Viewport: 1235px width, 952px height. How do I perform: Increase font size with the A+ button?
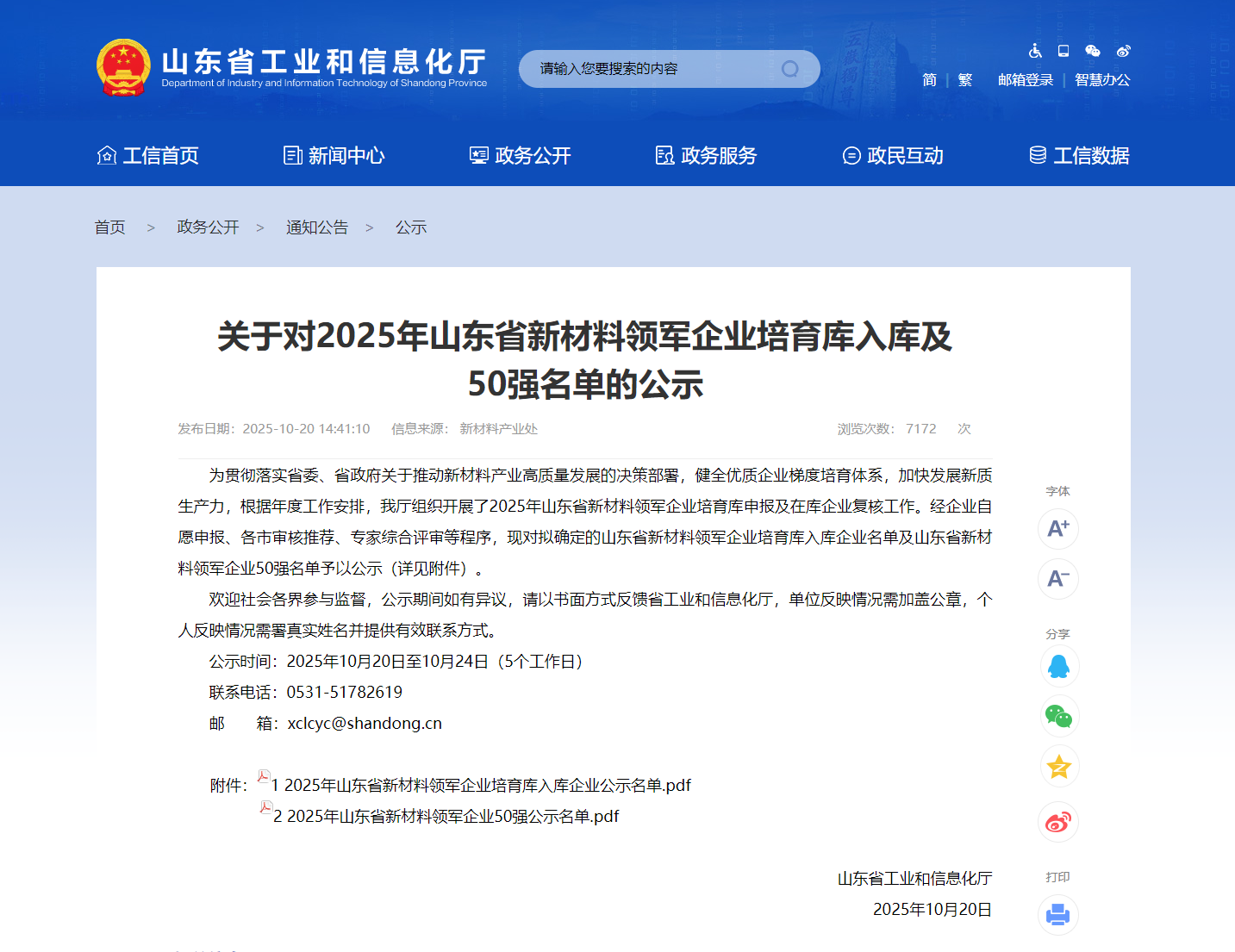[x=1058, y=529]
